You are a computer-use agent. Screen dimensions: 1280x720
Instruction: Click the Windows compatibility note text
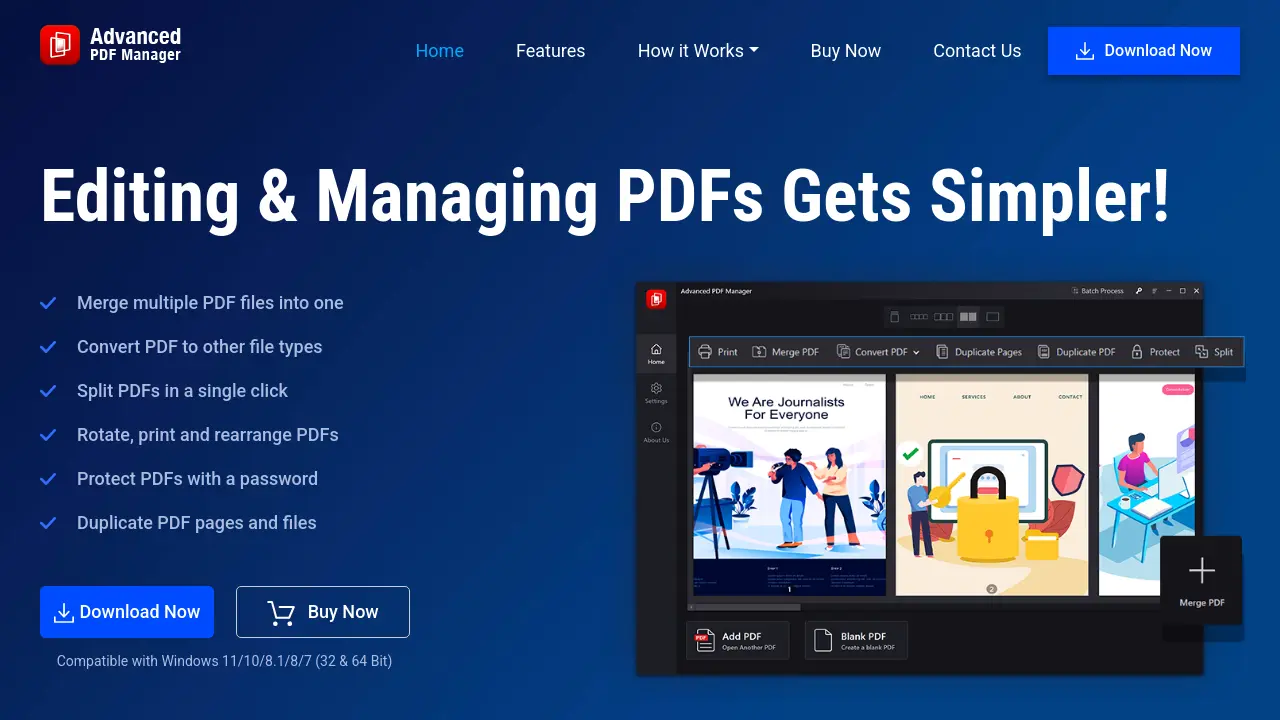click(224, 661)
